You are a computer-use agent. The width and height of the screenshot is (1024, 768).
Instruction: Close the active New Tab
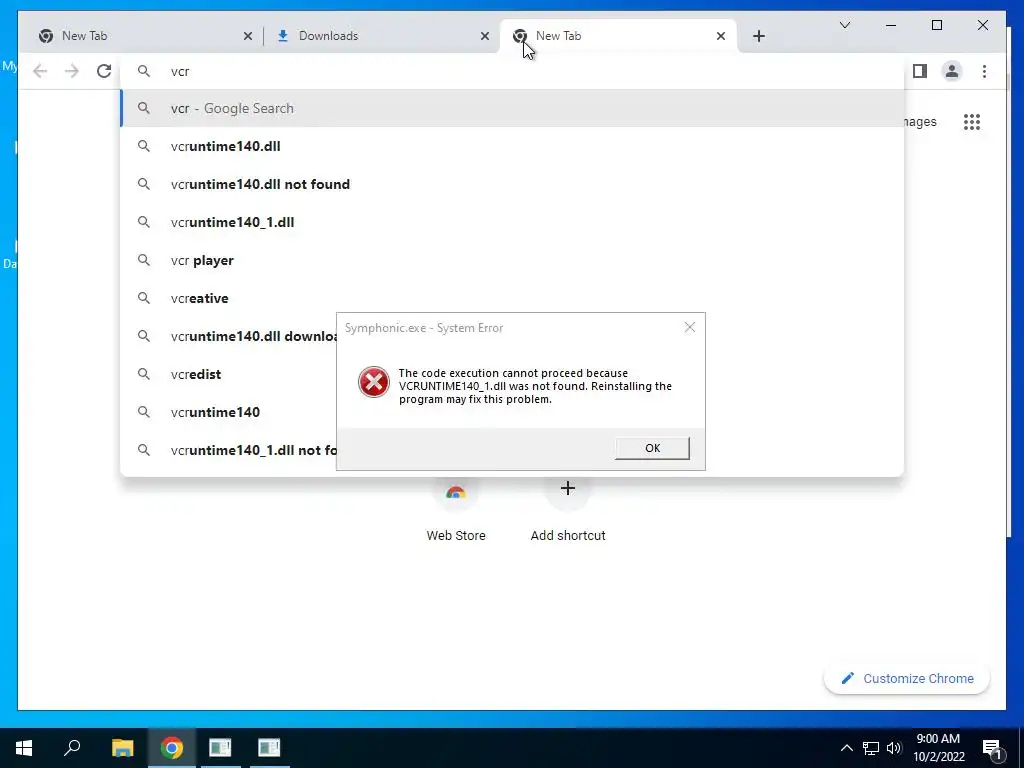[x=720, y=36]
